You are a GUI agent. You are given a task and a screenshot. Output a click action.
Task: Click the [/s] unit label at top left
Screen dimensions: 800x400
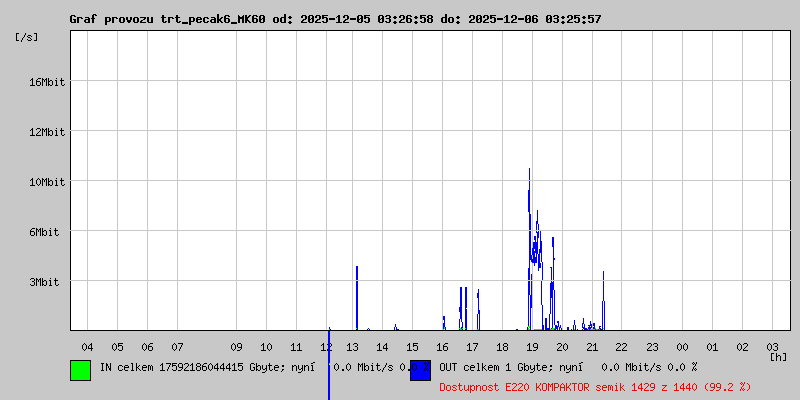[x=28, y=37]
